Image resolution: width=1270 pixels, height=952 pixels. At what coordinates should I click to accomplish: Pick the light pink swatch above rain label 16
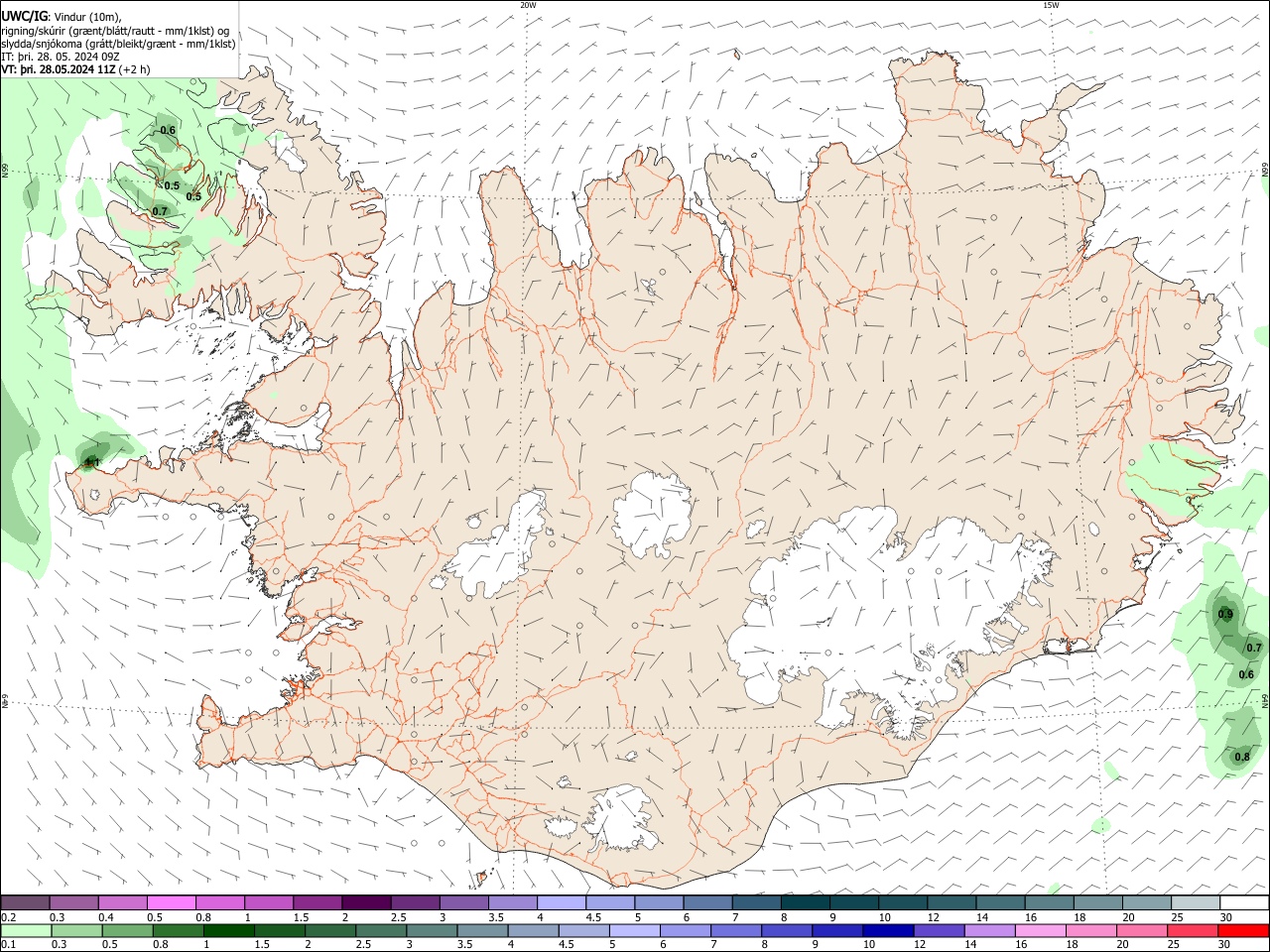pos(1041,930)
